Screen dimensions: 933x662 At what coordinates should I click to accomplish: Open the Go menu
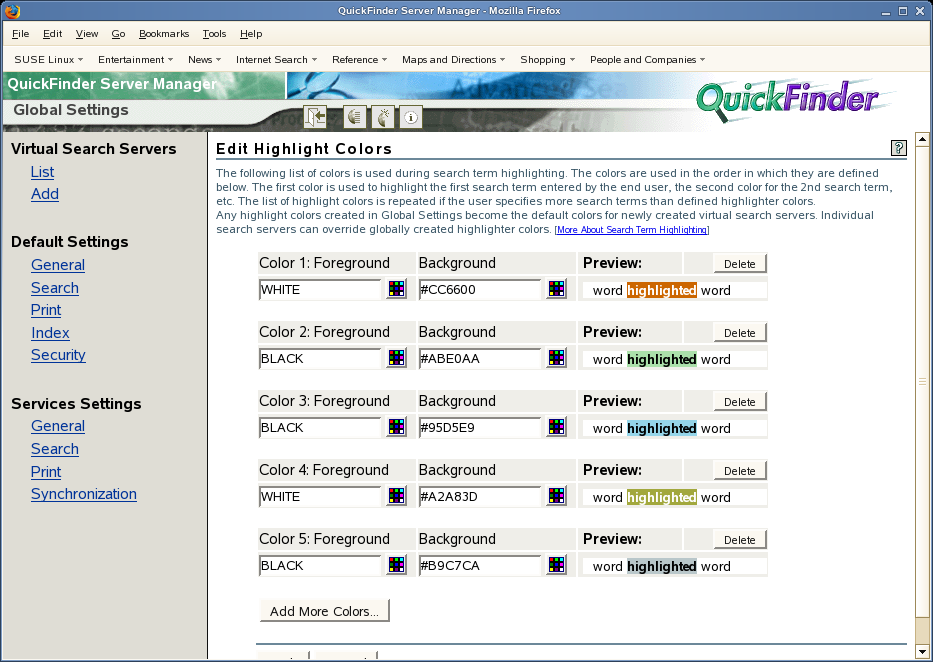click(x=118, y=34)
